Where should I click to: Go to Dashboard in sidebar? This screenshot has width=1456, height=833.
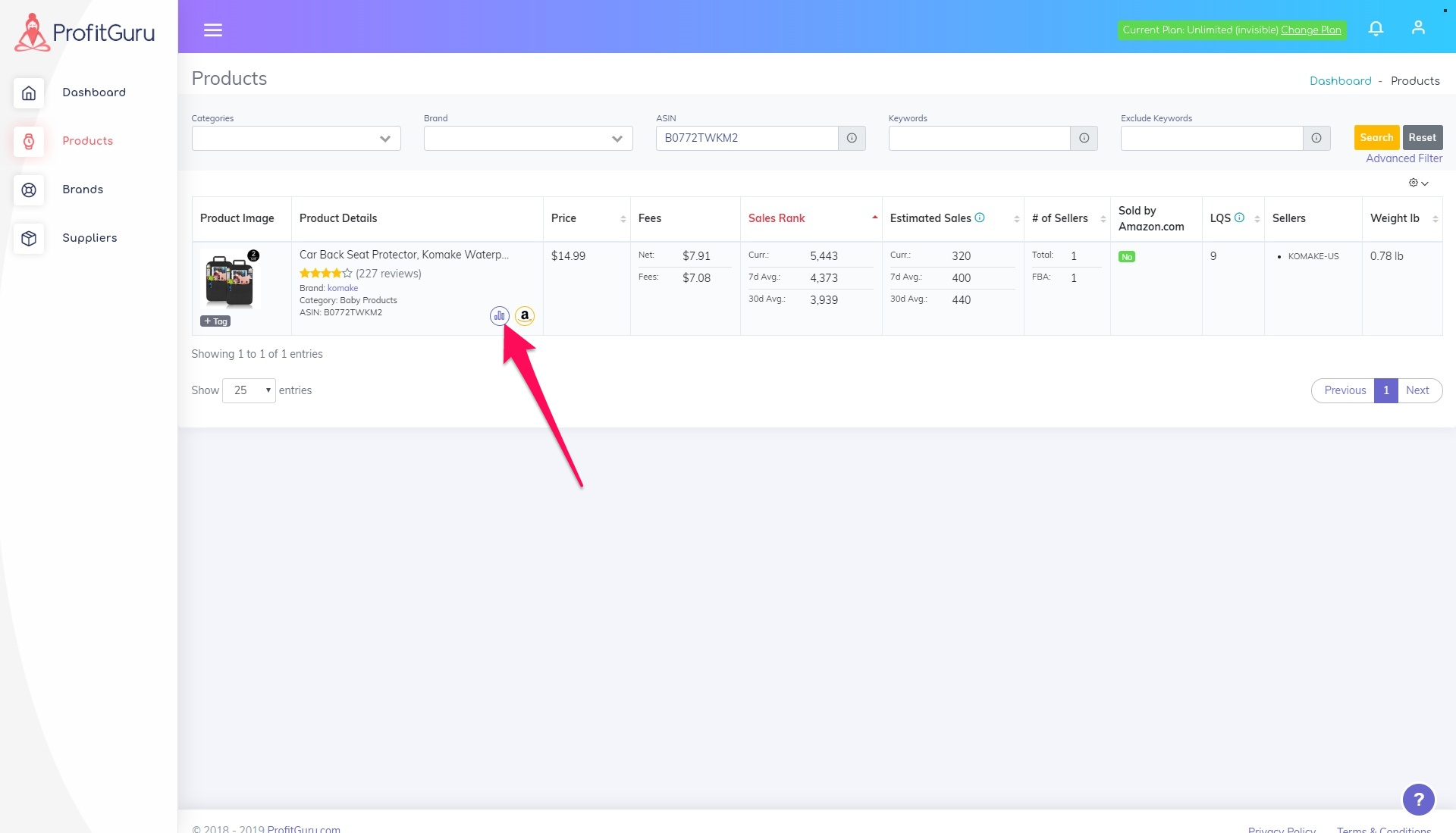tap(94, 92)
